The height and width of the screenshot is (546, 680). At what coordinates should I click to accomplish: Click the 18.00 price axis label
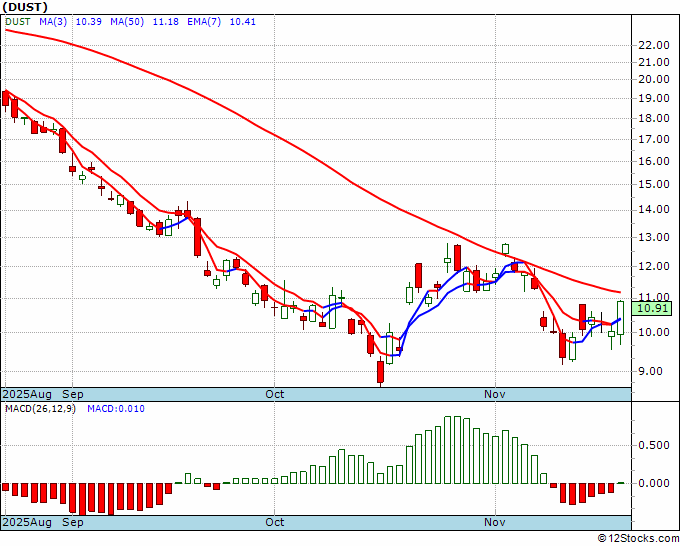[x=654, y=118]
